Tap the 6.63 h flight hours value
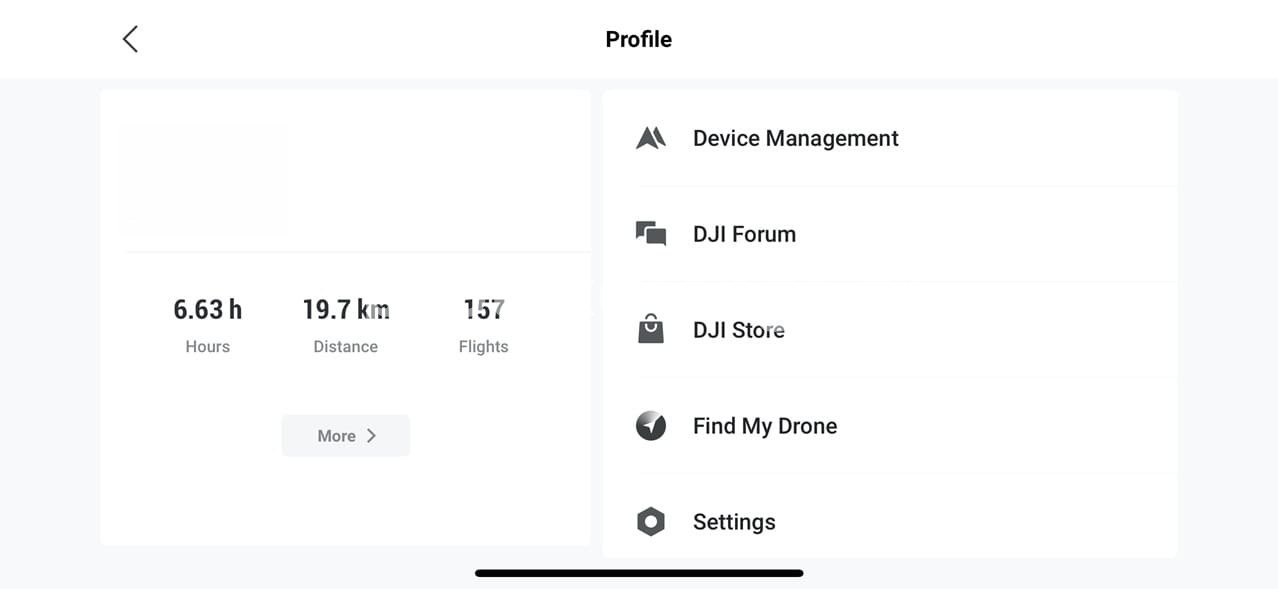 point(207,310)
